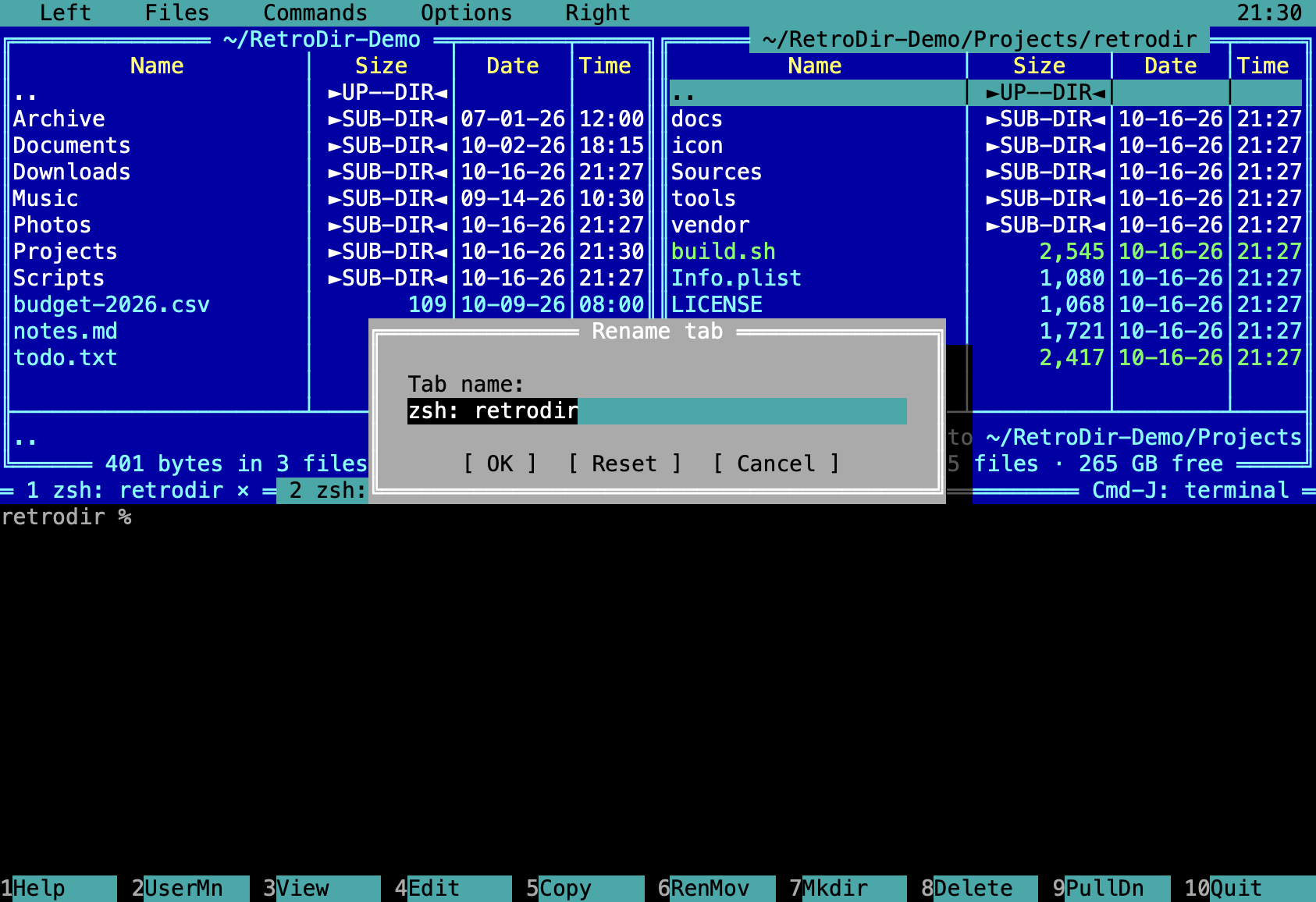Select the budget-2026.csv file

point(329,305)
